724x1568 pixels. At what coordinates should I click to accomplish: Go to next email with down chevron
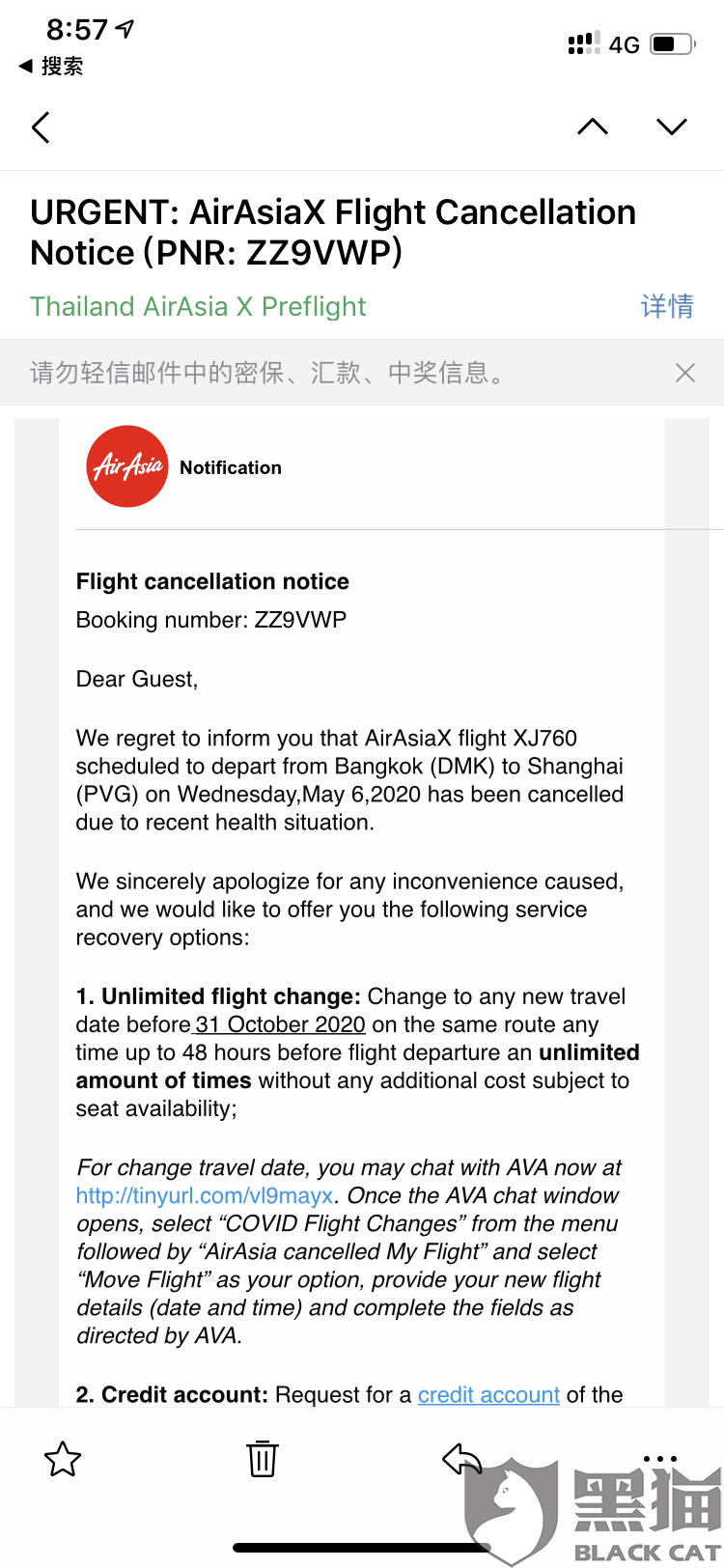click(x=671, y=127)
